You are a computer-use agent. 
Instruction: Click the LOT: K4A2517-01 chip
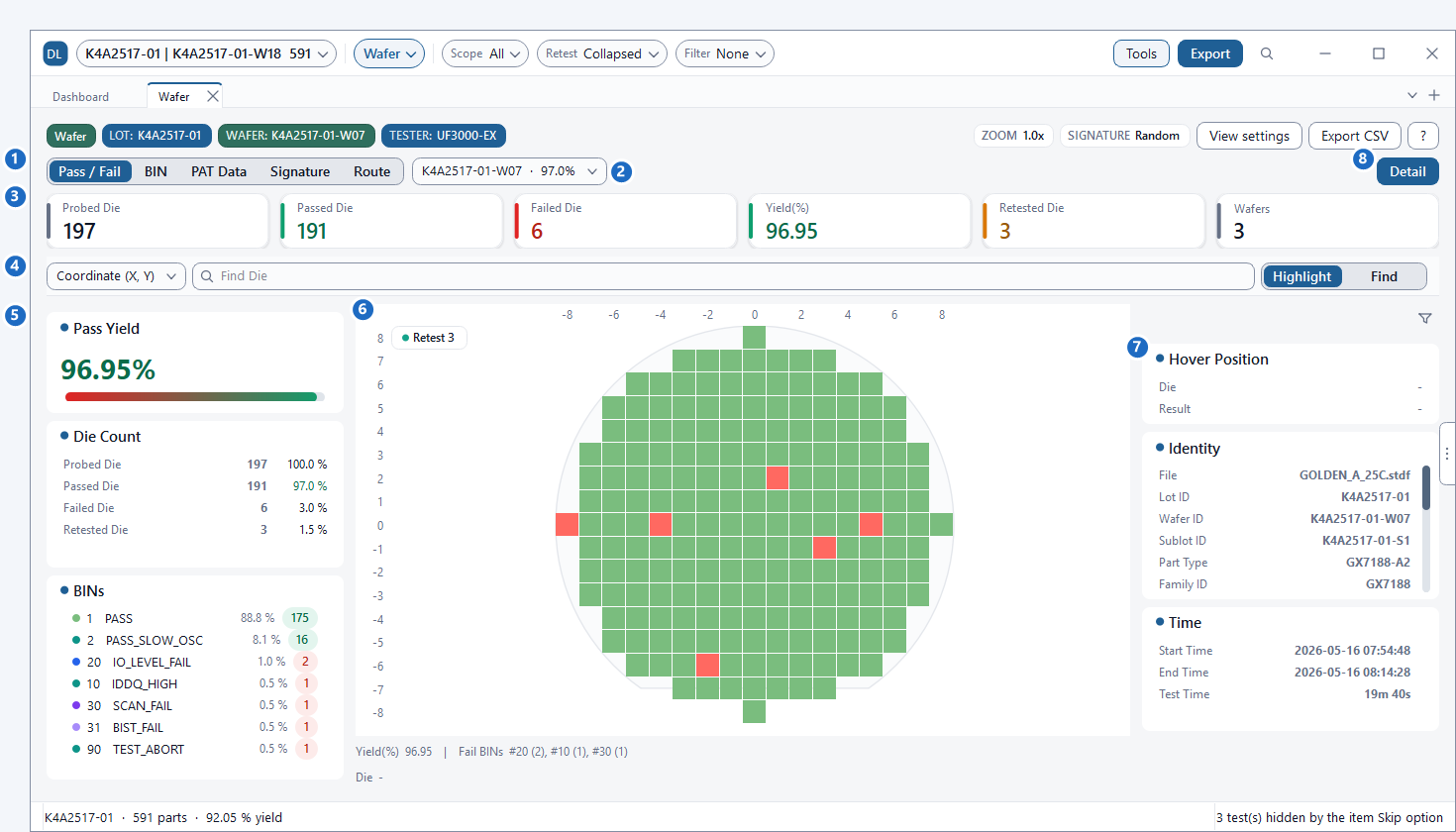(155, 136)
